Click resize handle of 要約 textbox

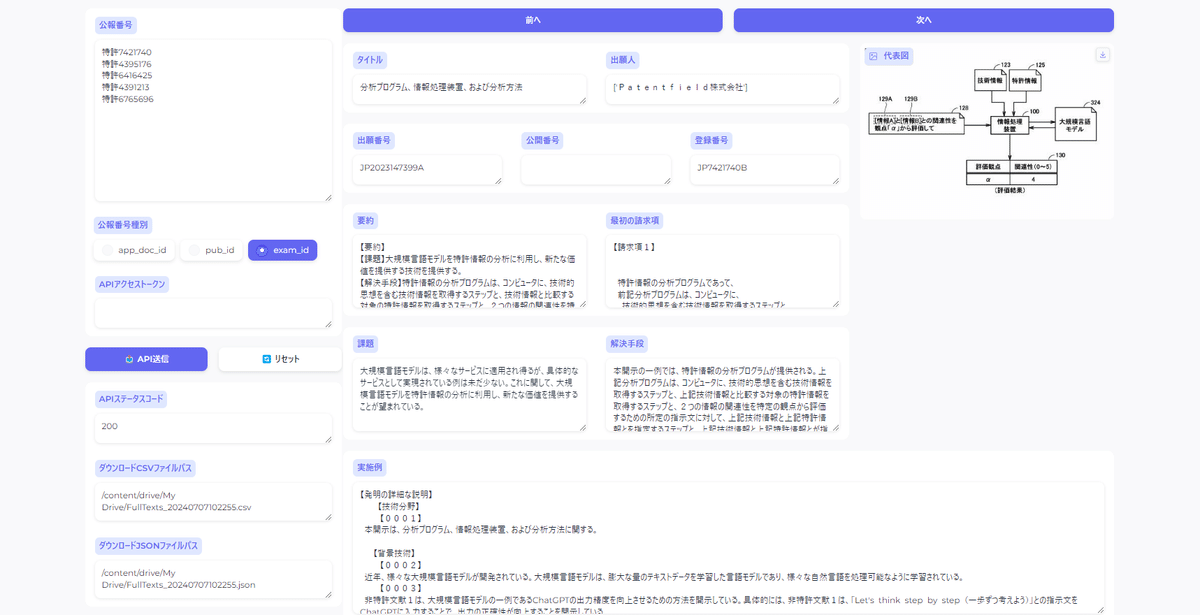click(581, 303)
